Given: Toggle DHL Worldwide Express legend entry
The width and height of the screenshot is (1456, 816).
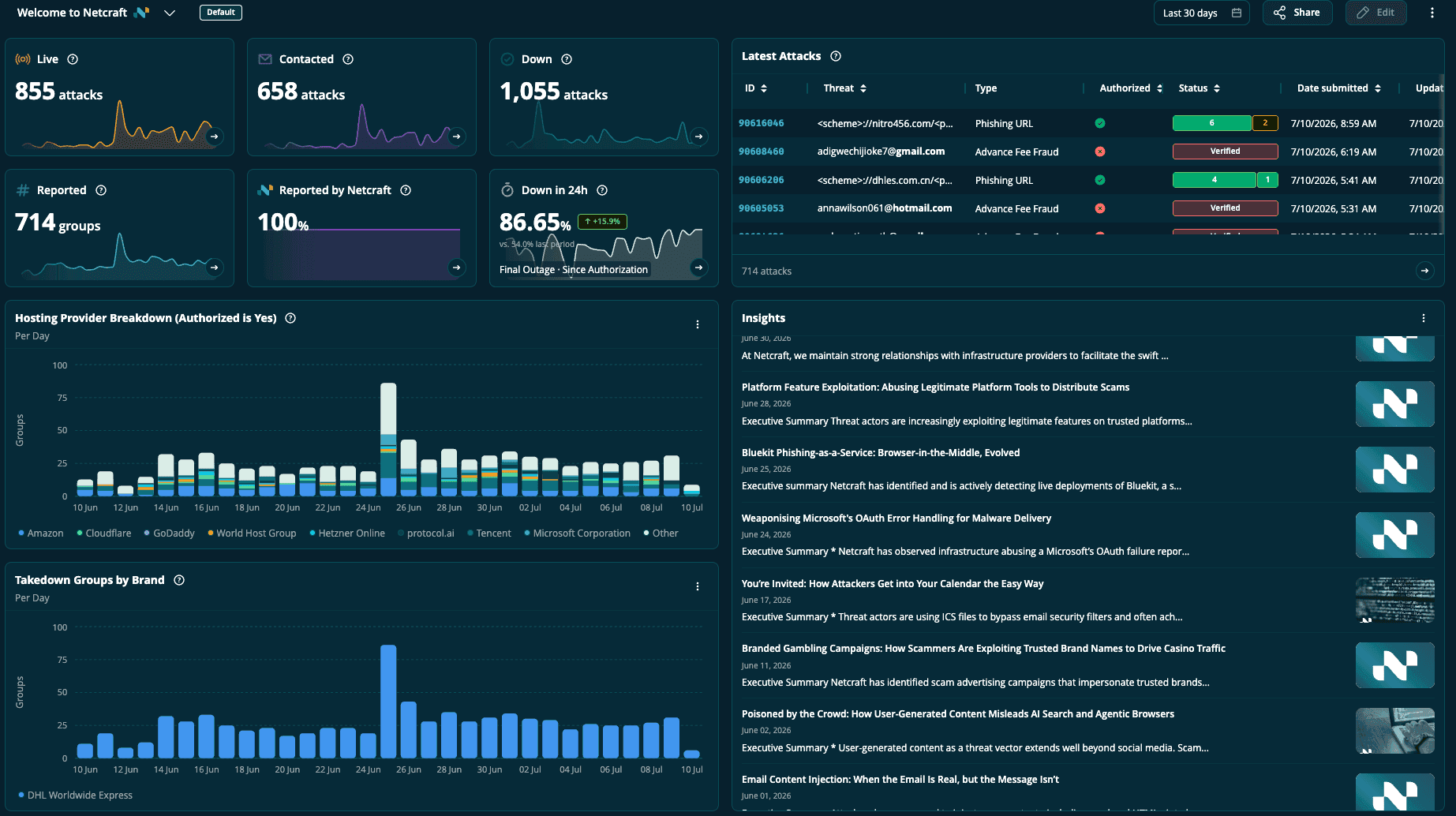Looking at the screenshot, I should [x=75, y=795].
